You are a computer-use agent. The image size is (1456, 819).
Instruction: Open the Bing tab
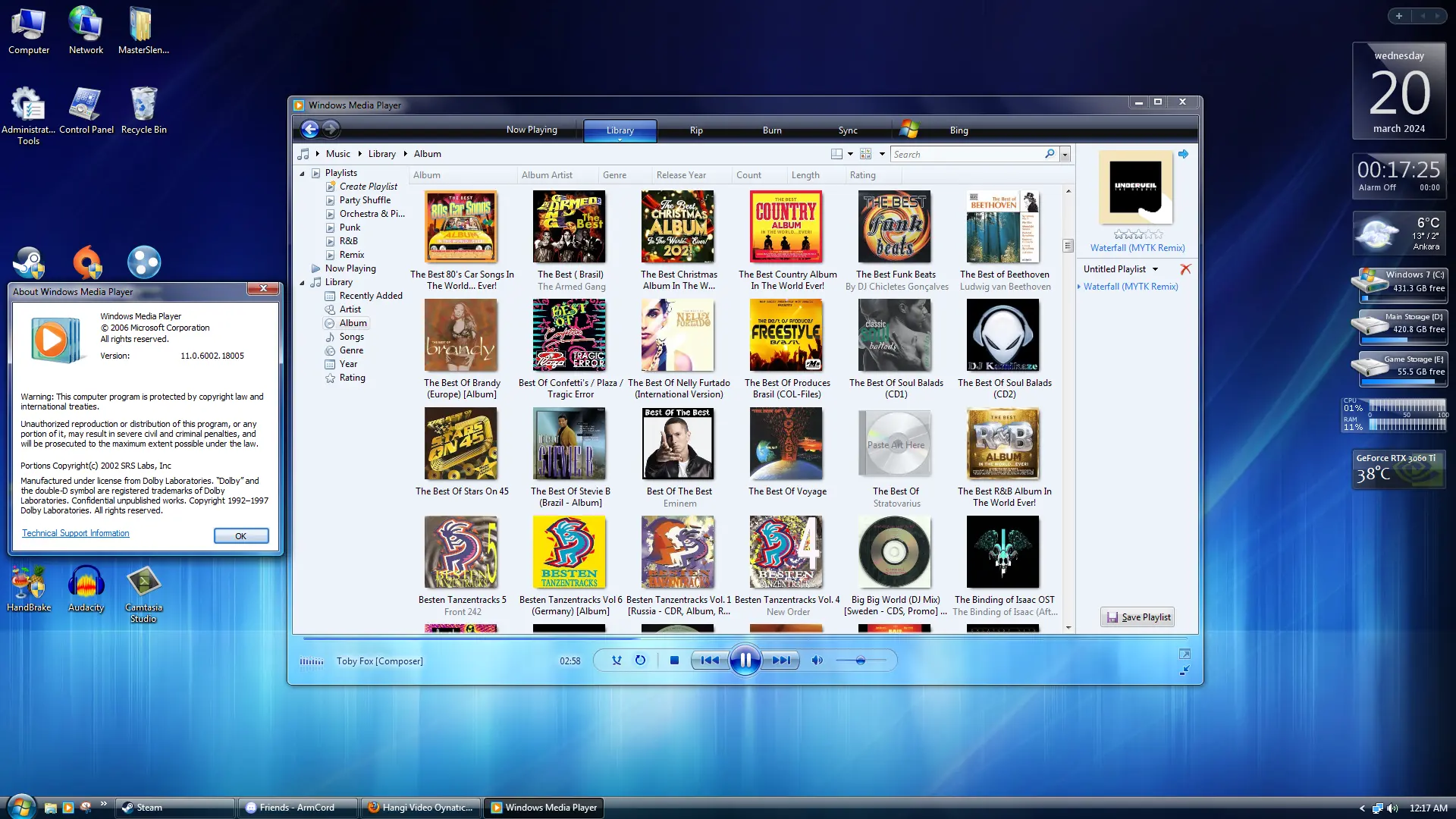pos(959,130)
